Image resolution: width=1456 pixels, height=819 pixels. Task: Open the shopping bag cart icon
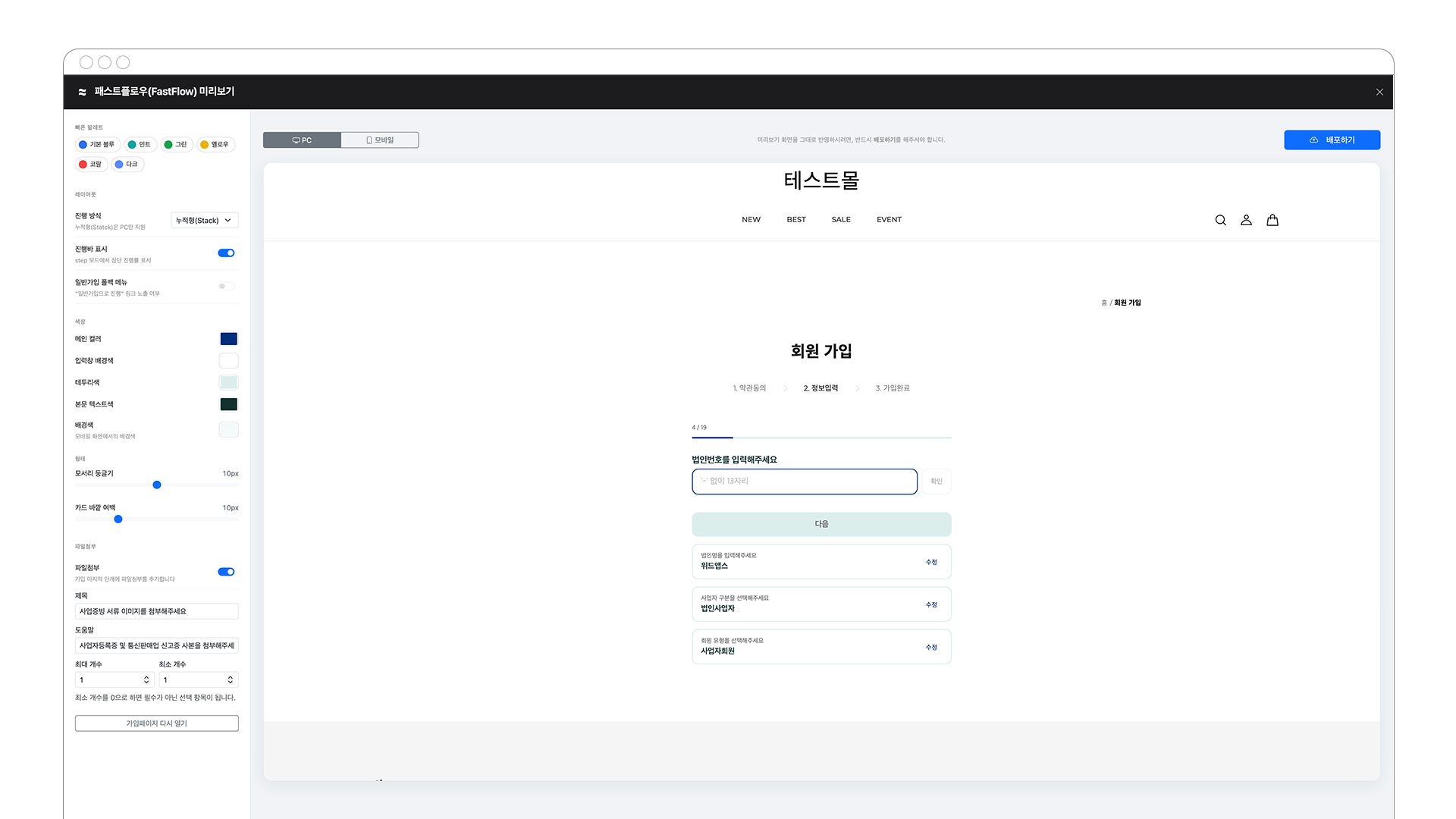1272,220
